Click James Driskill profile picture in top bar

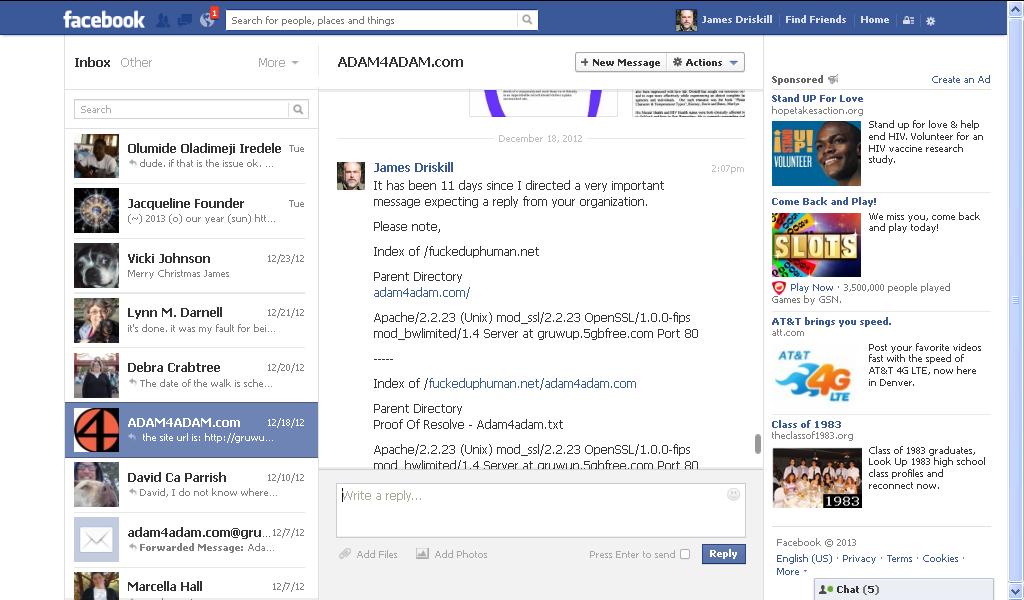click(x=686, y=20)
